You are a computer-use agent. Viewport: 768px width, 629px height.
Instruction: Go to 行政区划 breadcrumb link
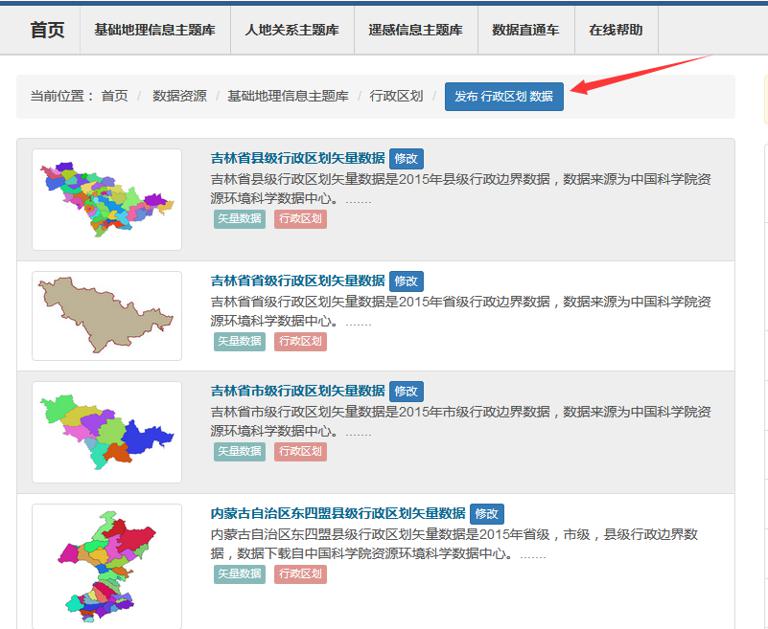click(396, 96)
